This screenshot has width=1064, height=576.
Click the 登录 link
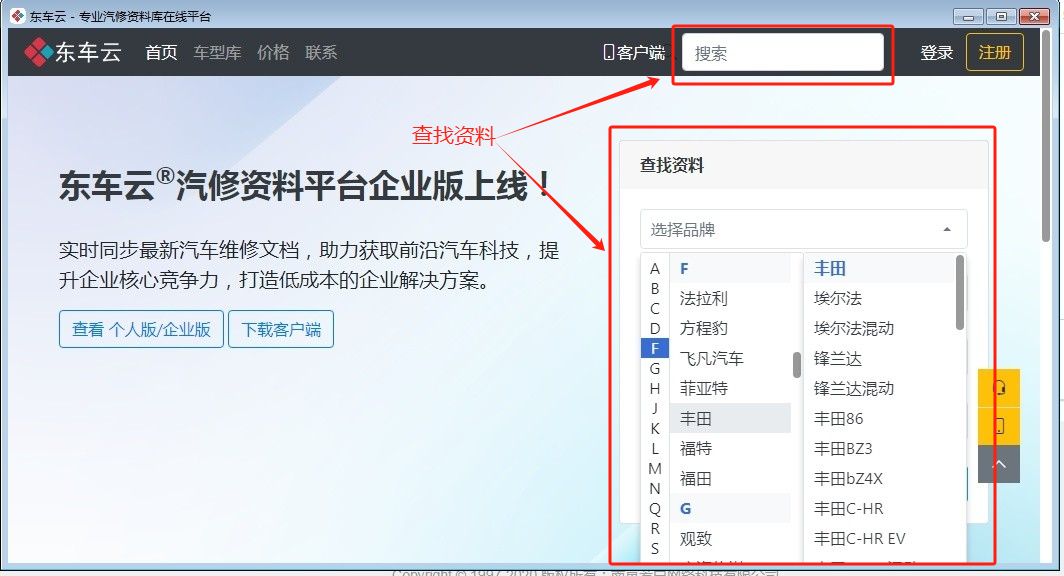click(936, 53)
